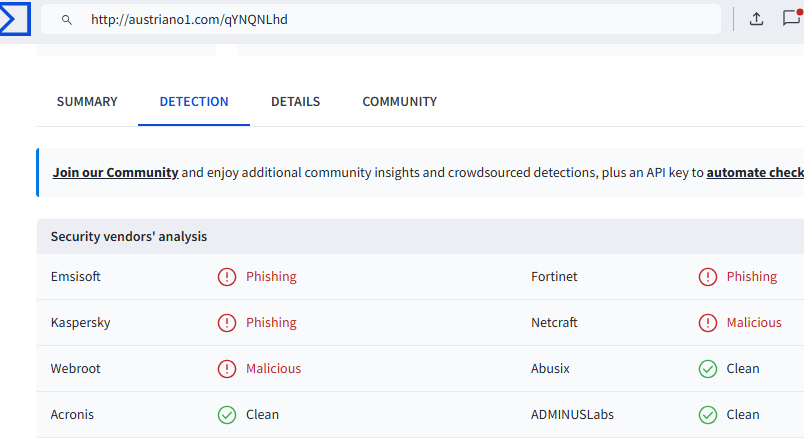Click the Netcraft Malicious alert icon

click(708, 323)
